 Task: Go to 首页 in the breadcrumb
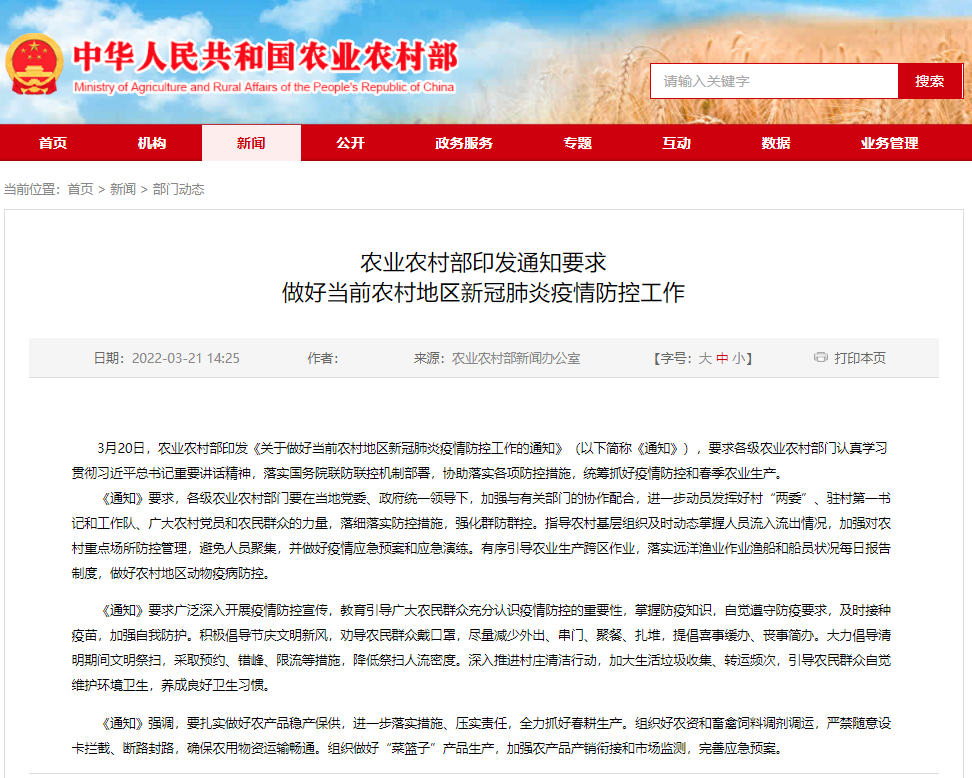(x=81, y=189)
